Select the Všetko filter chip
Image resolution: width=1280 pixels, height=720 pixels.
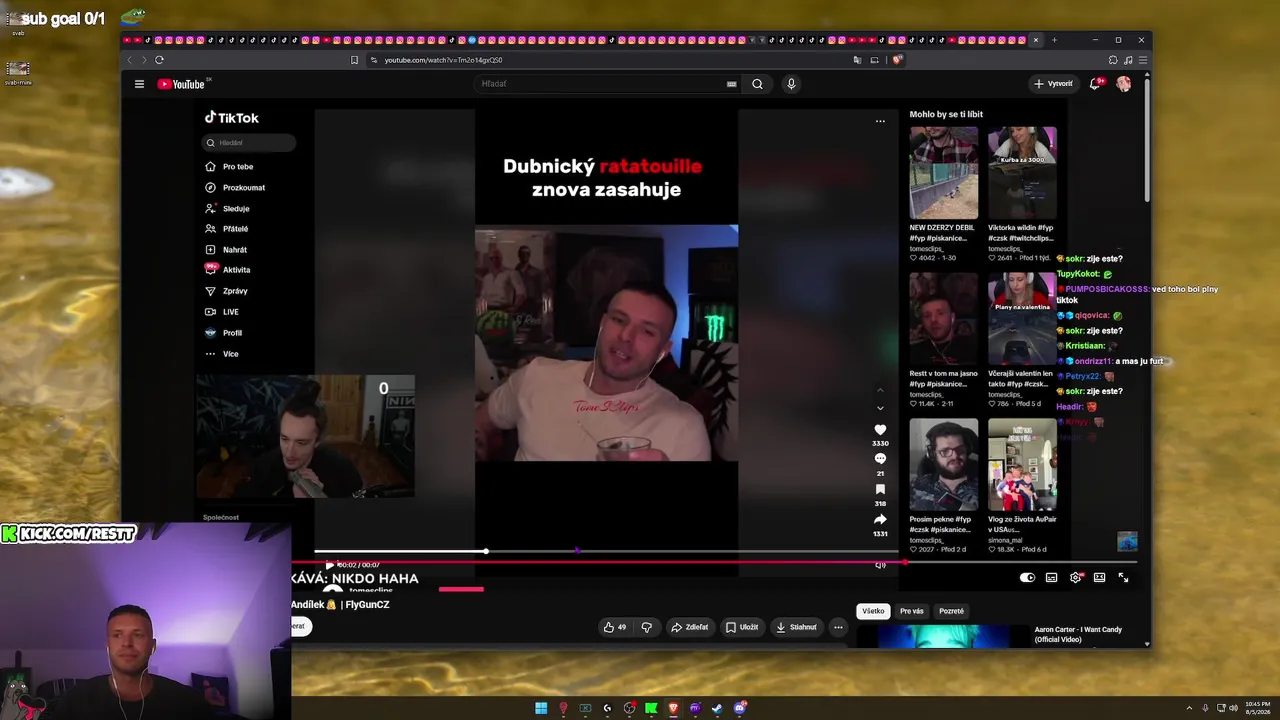pyautogui.click(x=873, y=611)
